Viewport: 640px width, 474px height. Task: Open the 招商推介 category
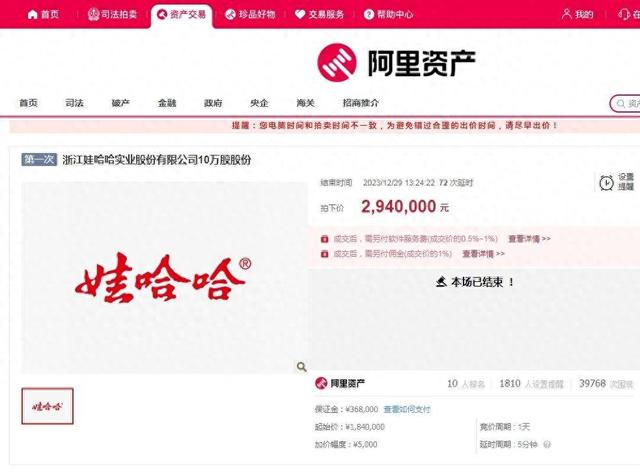[x=361, y=103]
